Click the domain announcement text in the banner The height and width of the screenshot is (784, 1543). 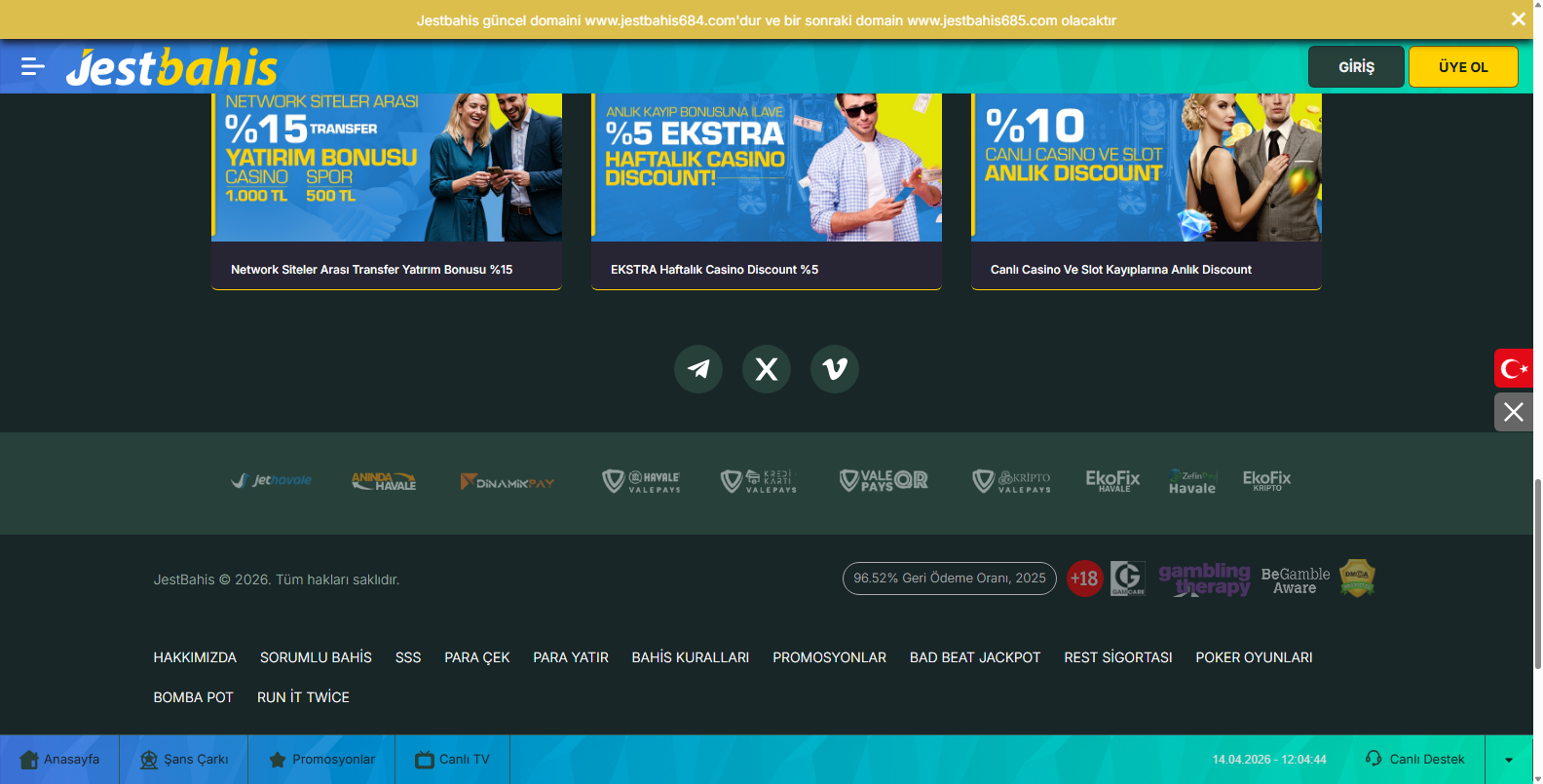click(x=767, y=20)
